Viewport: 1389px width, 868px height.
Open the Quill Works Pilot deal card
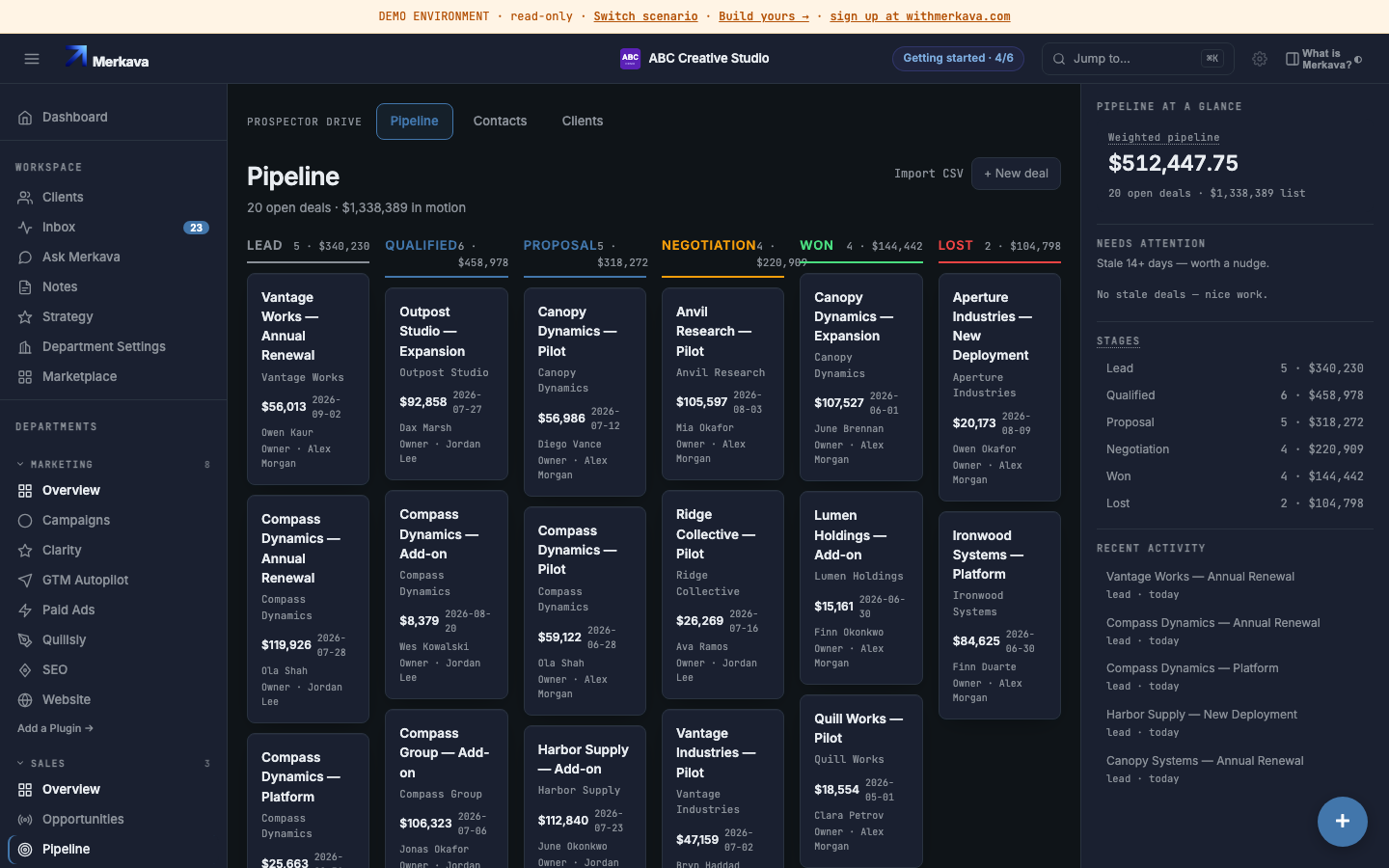click(861, 781)
